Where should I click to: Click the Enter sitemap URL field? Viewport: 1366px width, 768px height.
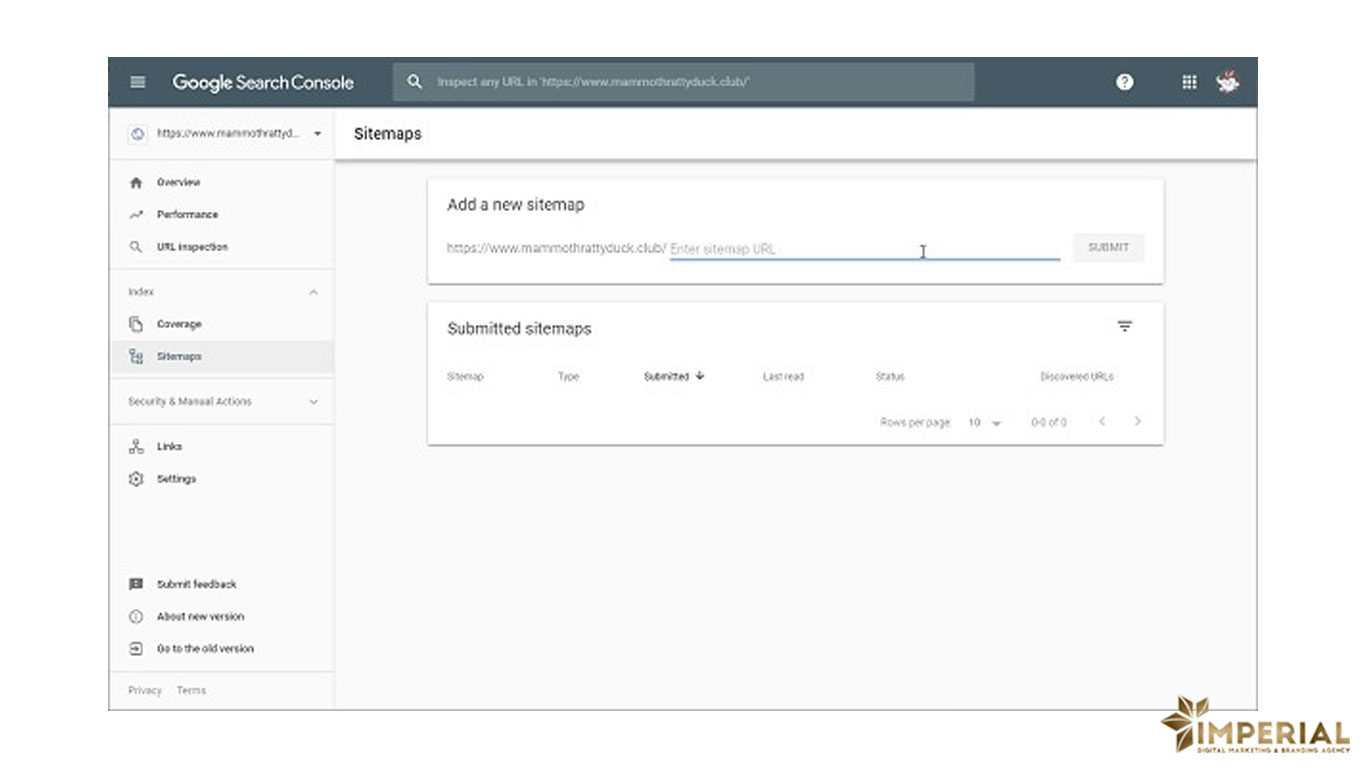coord(864,249)
